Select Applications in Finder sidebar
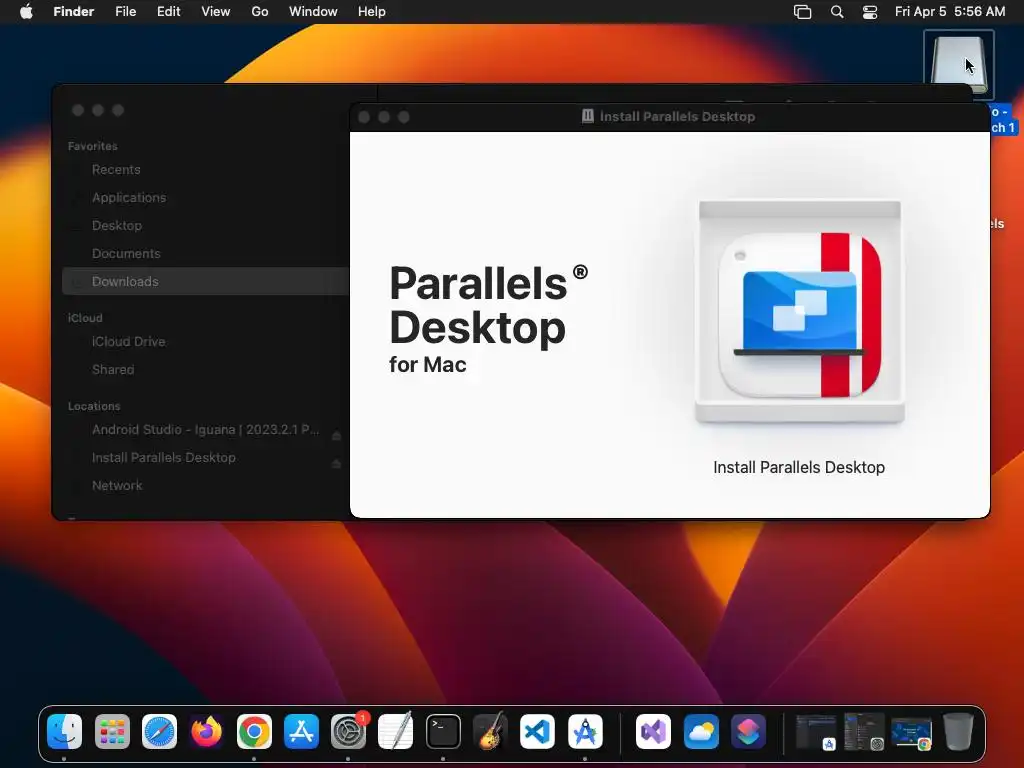The height and width of the screenshot is (768, 1024). (x=205, y=198)
